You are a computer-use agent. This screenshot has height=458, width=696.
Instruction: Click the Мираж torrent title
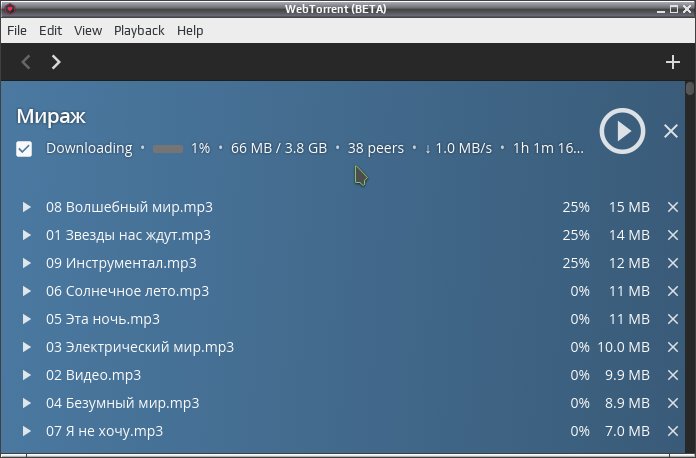click(51, 116)
